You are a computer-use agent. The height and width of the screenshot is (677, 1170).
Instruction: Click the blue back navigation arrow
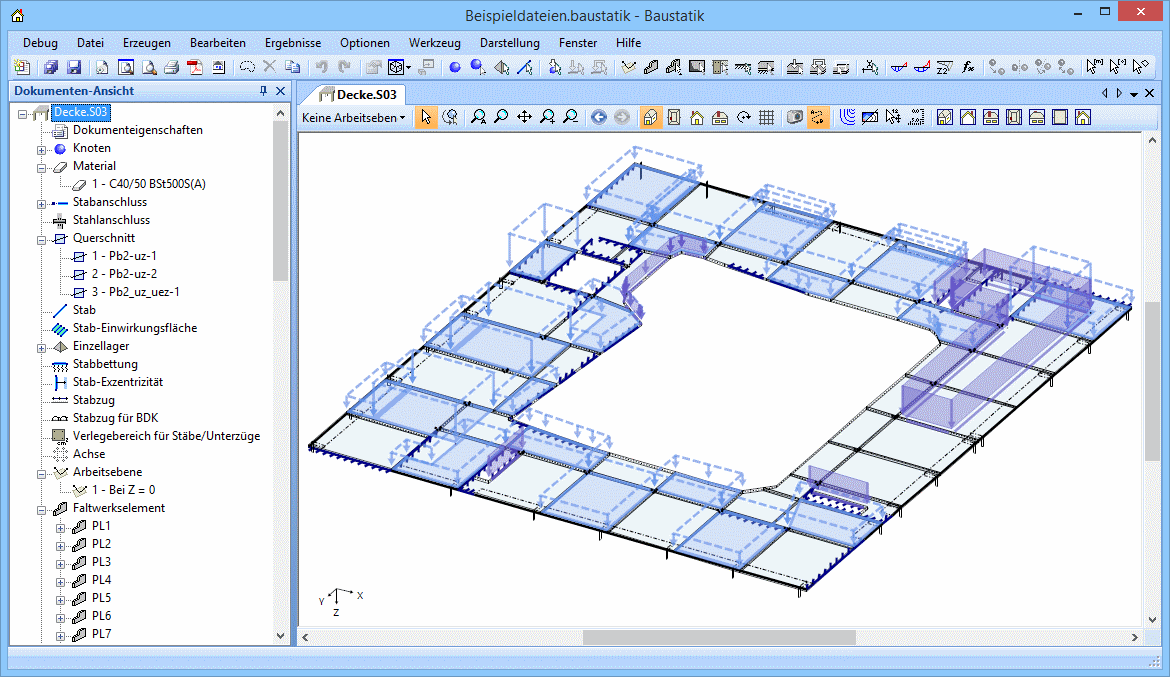click(599, 117)
